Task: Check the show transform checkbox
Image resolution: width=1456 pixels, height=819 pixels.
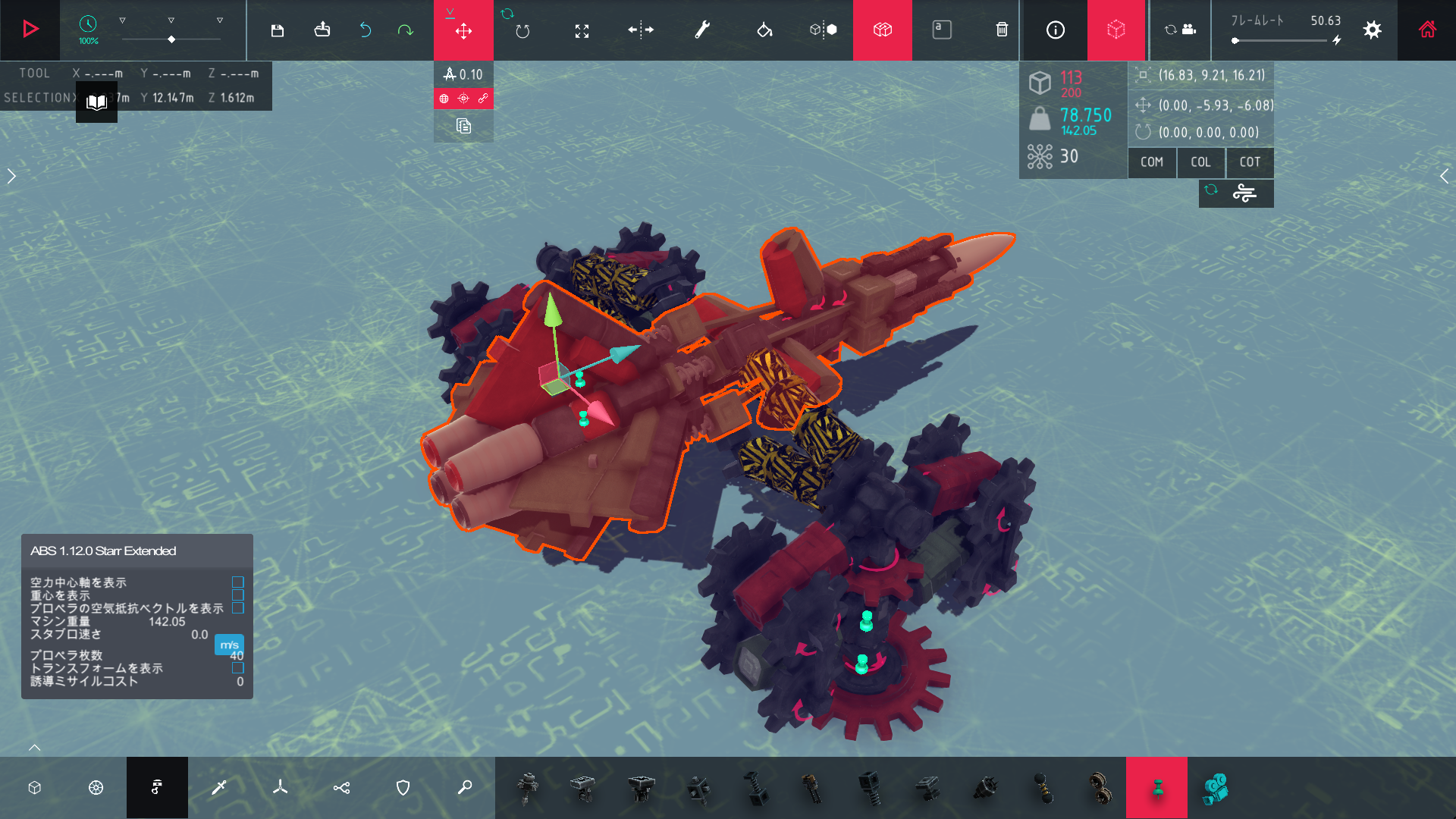Action: click(237, 668)
